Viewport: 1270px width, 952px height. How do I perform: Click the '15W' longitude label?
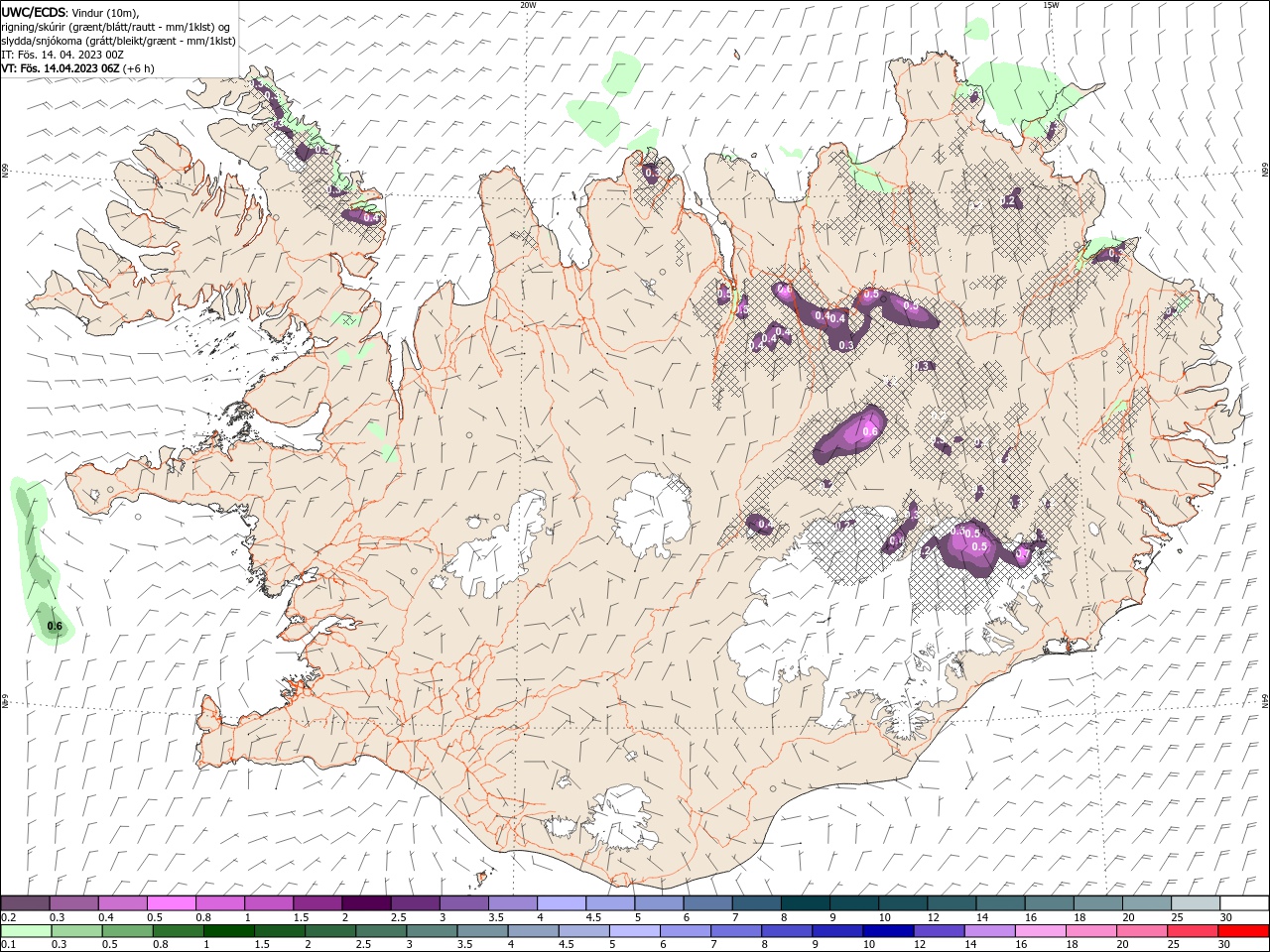tap(1051, 5)
